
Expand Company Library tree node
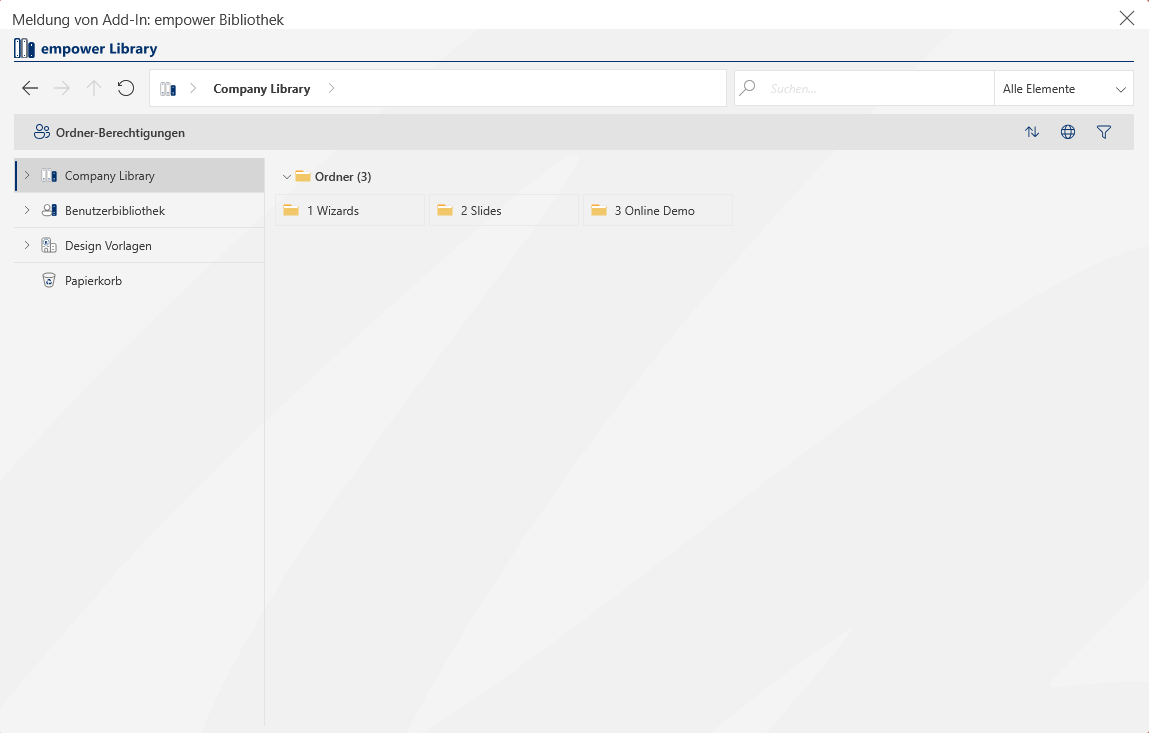[27, 175]
